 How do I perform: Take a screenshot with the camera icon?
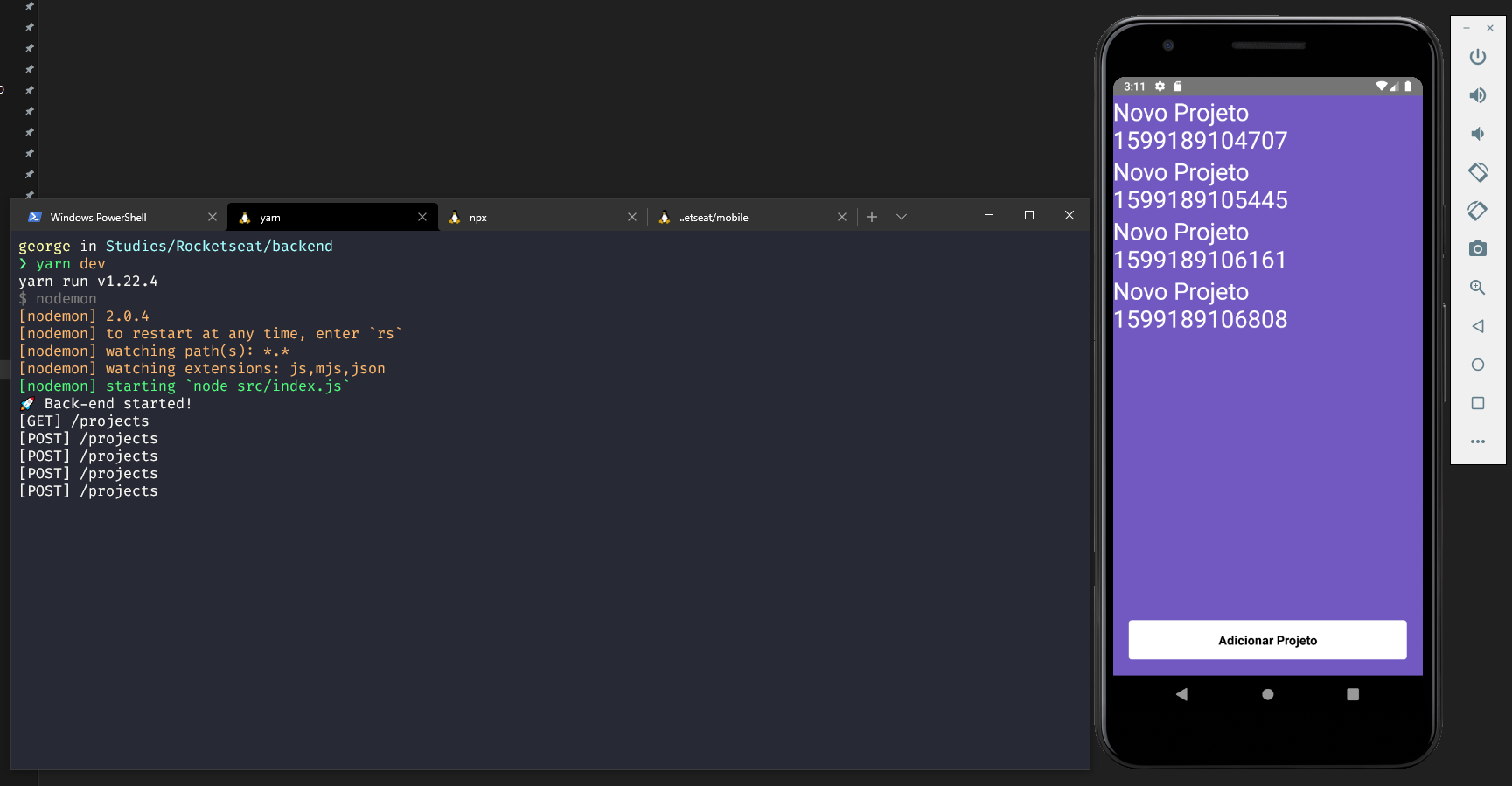coord(1477,249)
